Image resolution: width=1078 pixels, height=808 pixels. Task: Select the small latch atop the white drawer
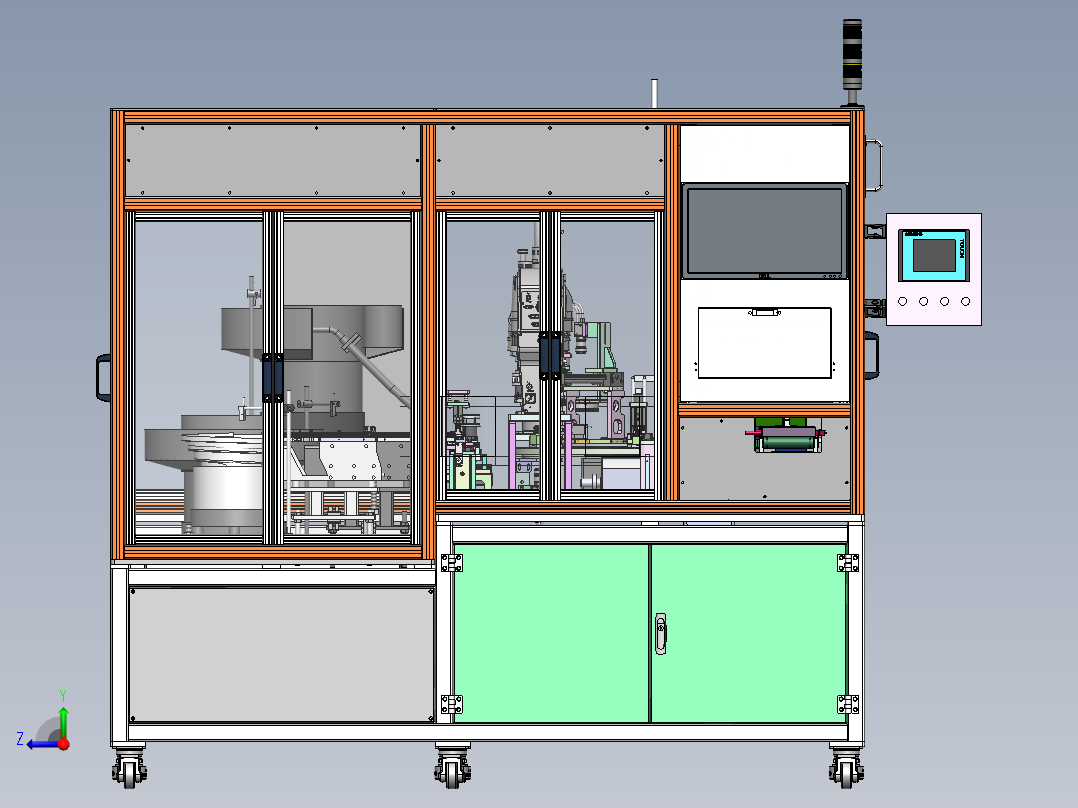764,312
